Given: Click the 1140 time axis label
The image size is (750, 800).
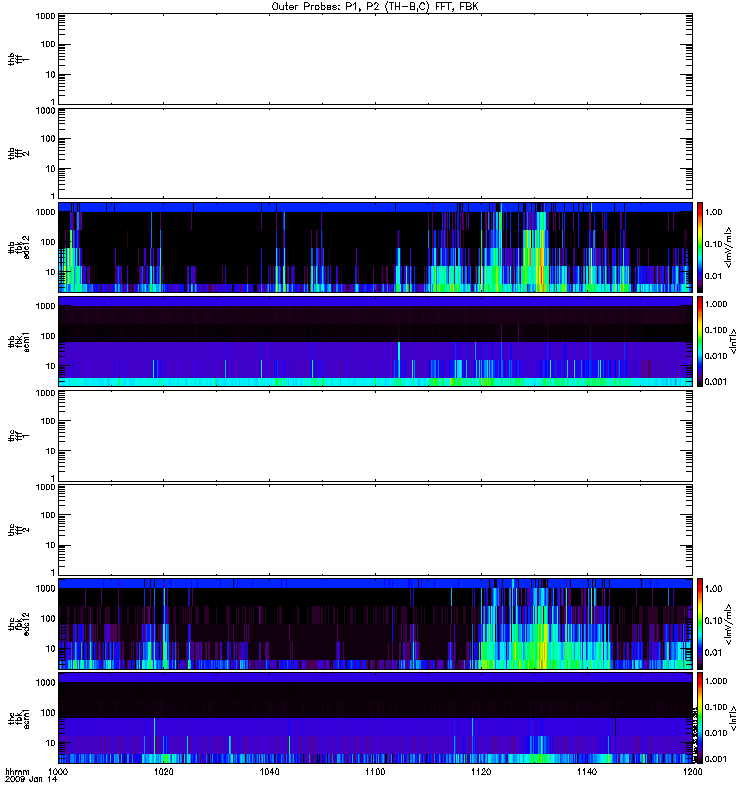Looking at the screenshot, I should pyautogui.click(x=587, y=772).
